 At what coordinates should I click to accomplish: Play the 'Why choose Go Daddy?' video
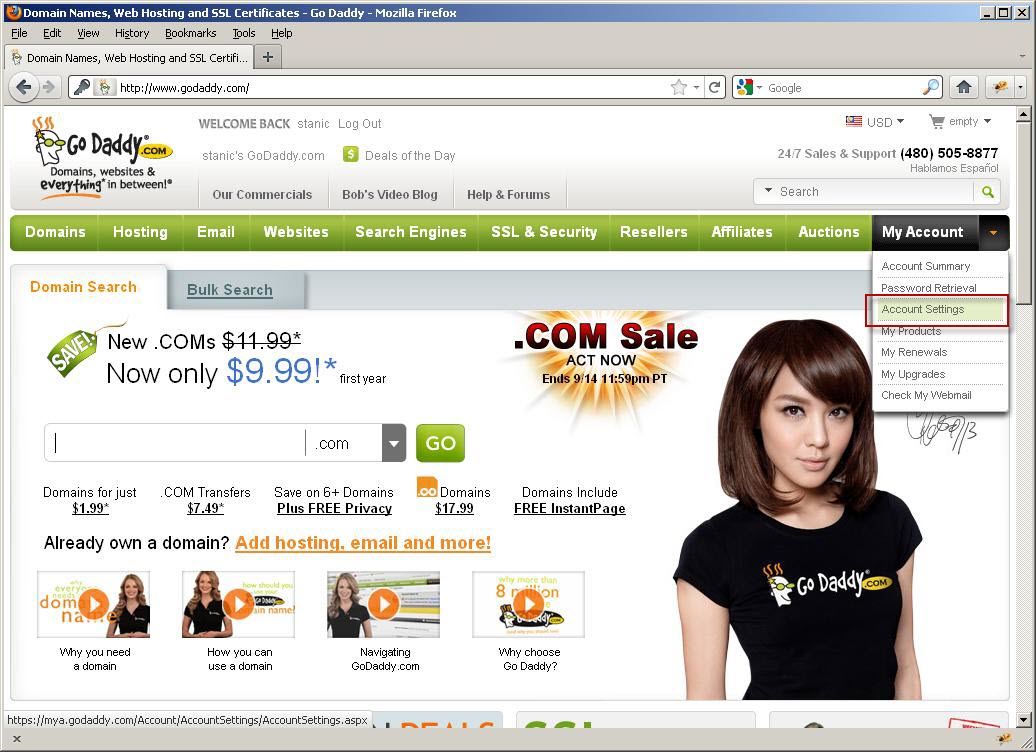[529, 603]
